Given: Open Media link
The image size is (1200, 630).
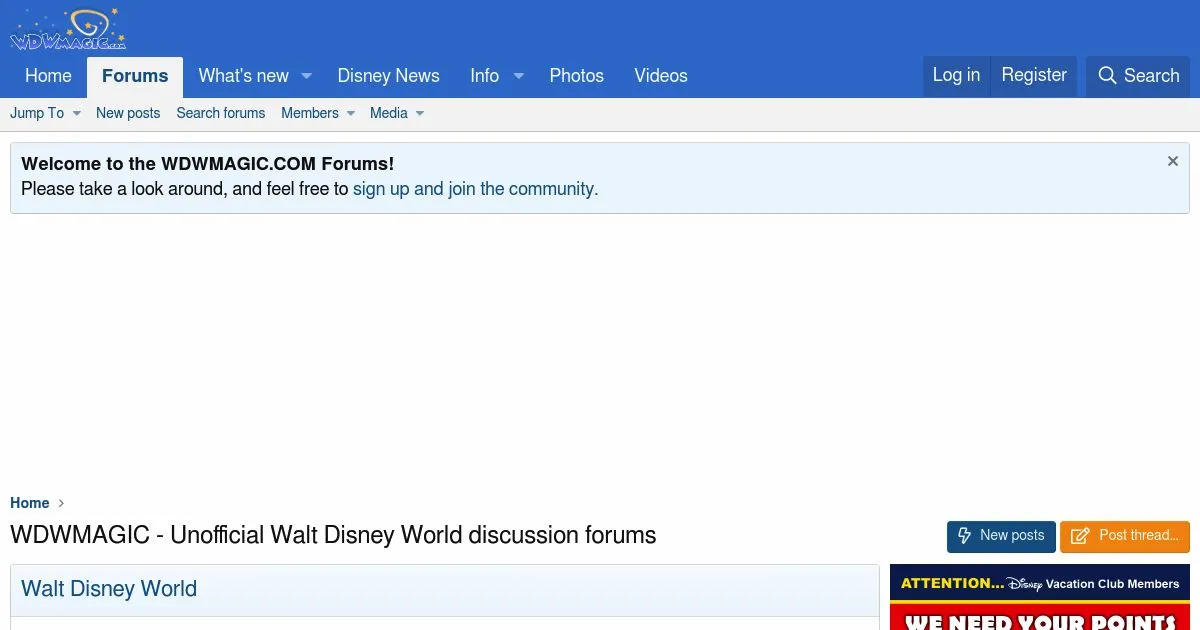Looking at the screenshot, I should [x=389, y=113].
